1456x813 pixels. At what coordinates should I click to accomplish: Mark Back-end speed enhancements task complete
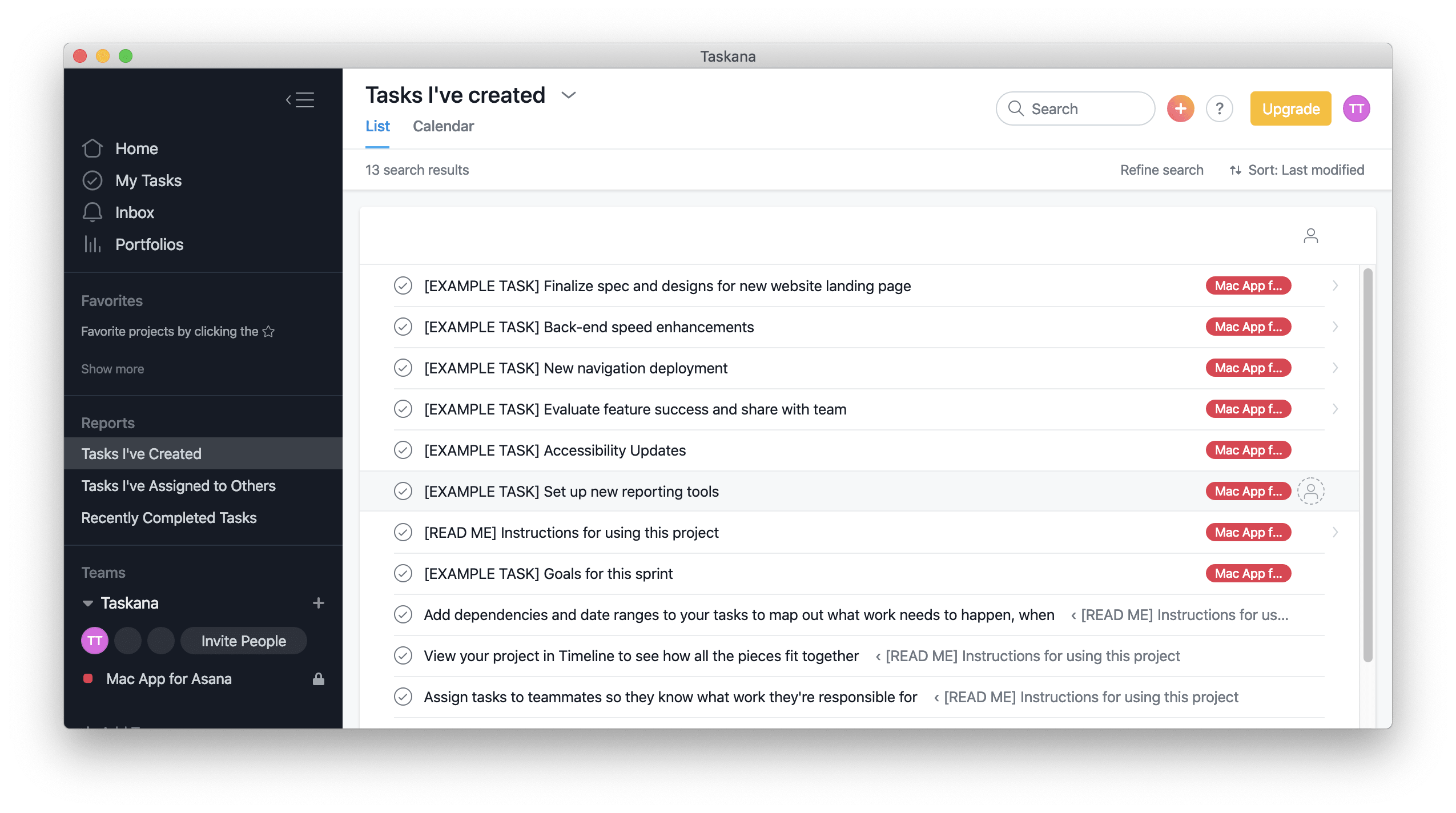pyautogui.click(x=403, y=327)
